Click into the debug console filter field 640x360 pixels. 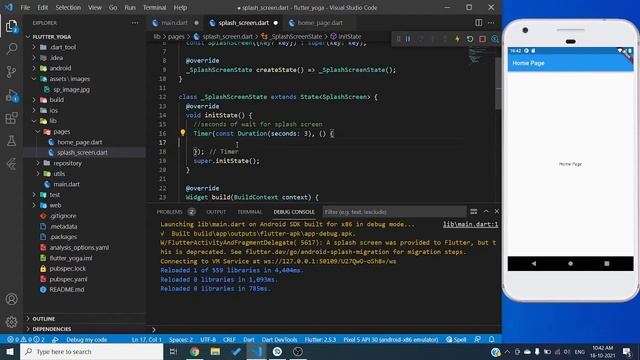pyautogui.click(x=394, y=212)
